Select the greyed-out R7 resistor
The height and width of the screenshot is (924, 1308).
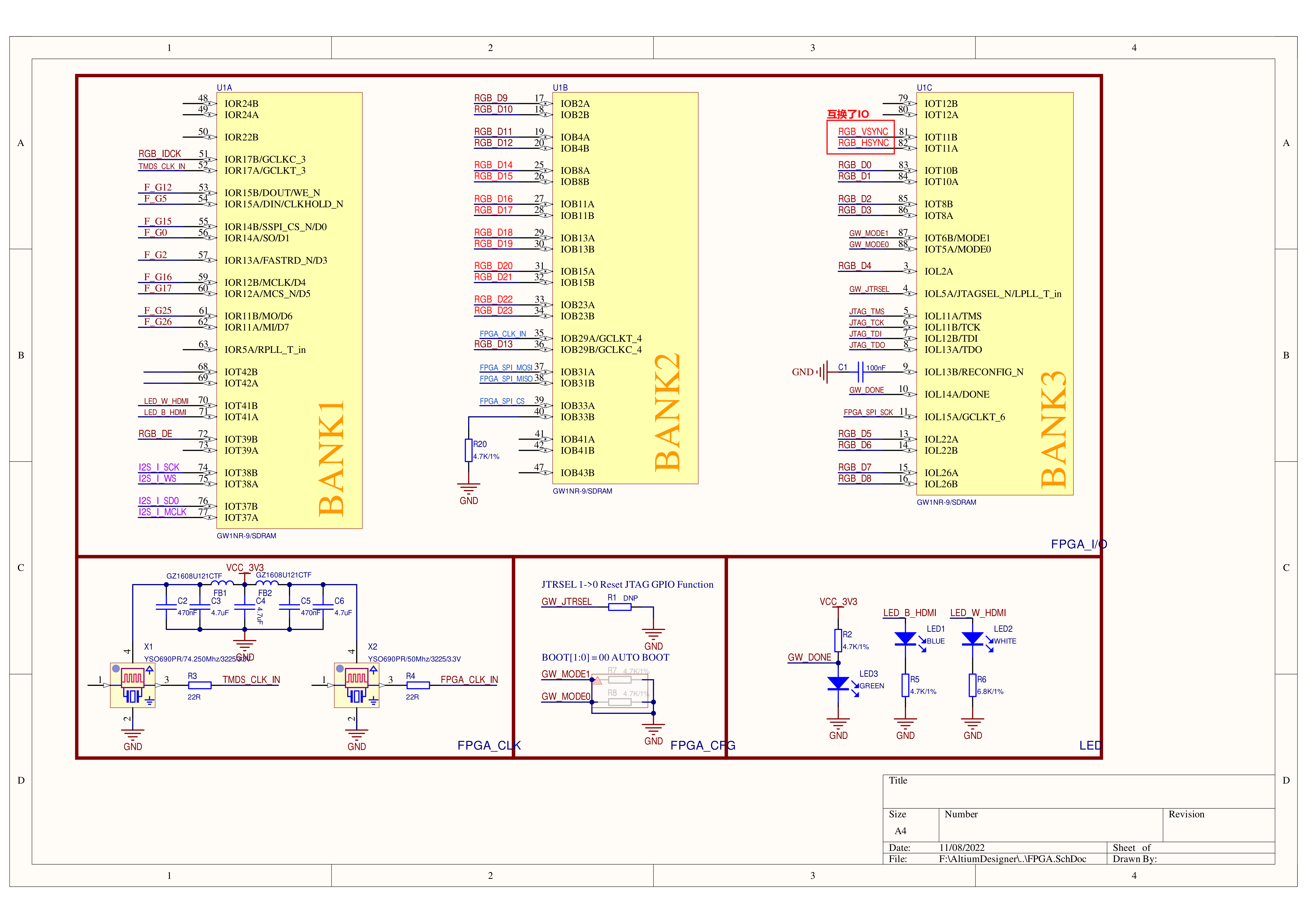[x=619, y=680]
